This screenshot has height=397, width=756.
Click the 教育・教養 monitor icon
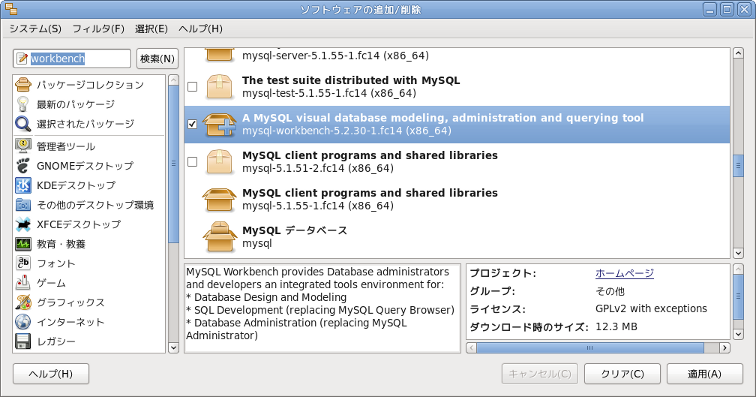[x=23, y=244]
